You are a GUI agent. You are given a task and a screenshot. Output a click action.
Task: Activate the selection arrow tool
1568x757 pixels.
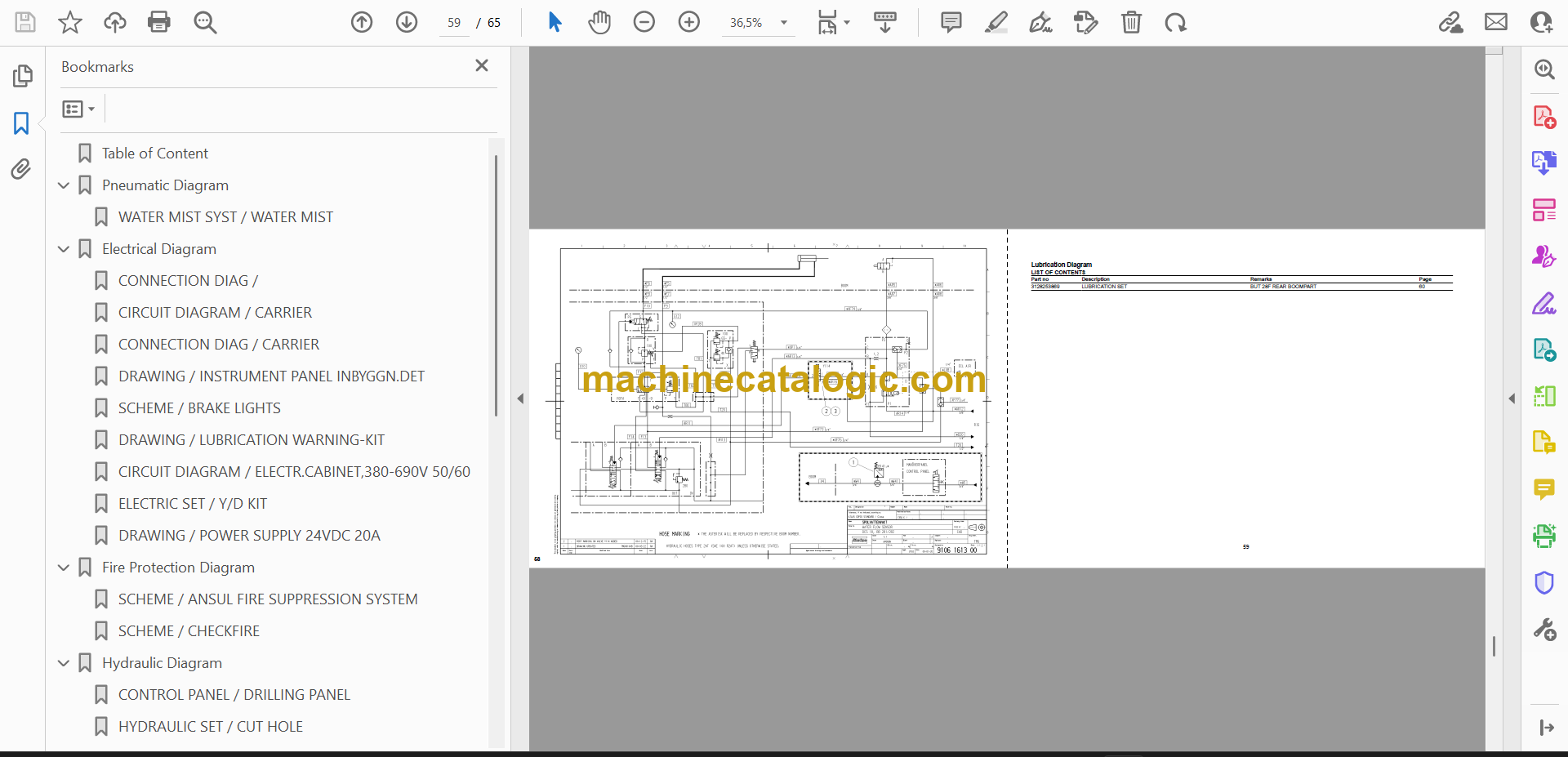click(555, 22)
